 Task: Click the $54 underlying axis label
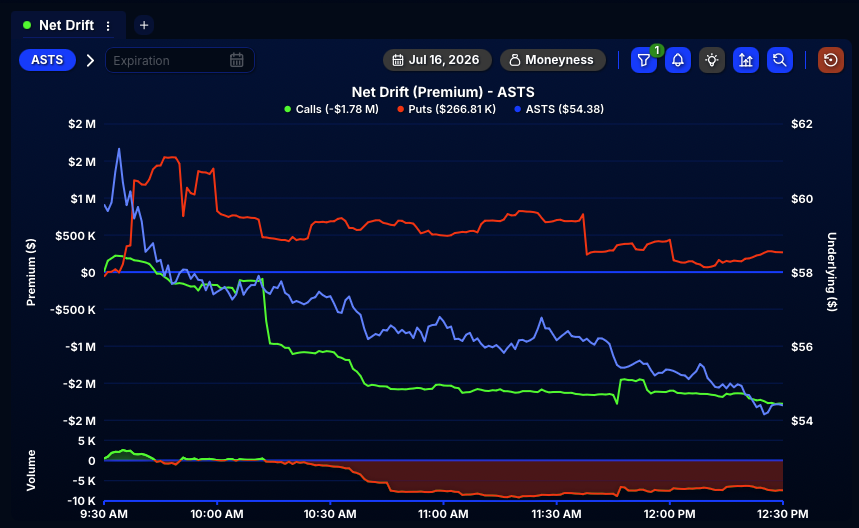[801, 421]
